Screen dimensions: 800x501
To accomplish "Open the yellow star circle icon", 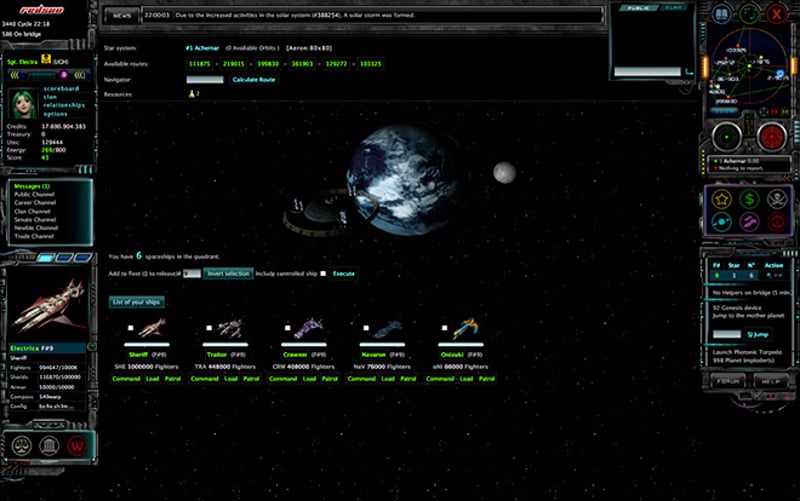I will tap(721, 199).
